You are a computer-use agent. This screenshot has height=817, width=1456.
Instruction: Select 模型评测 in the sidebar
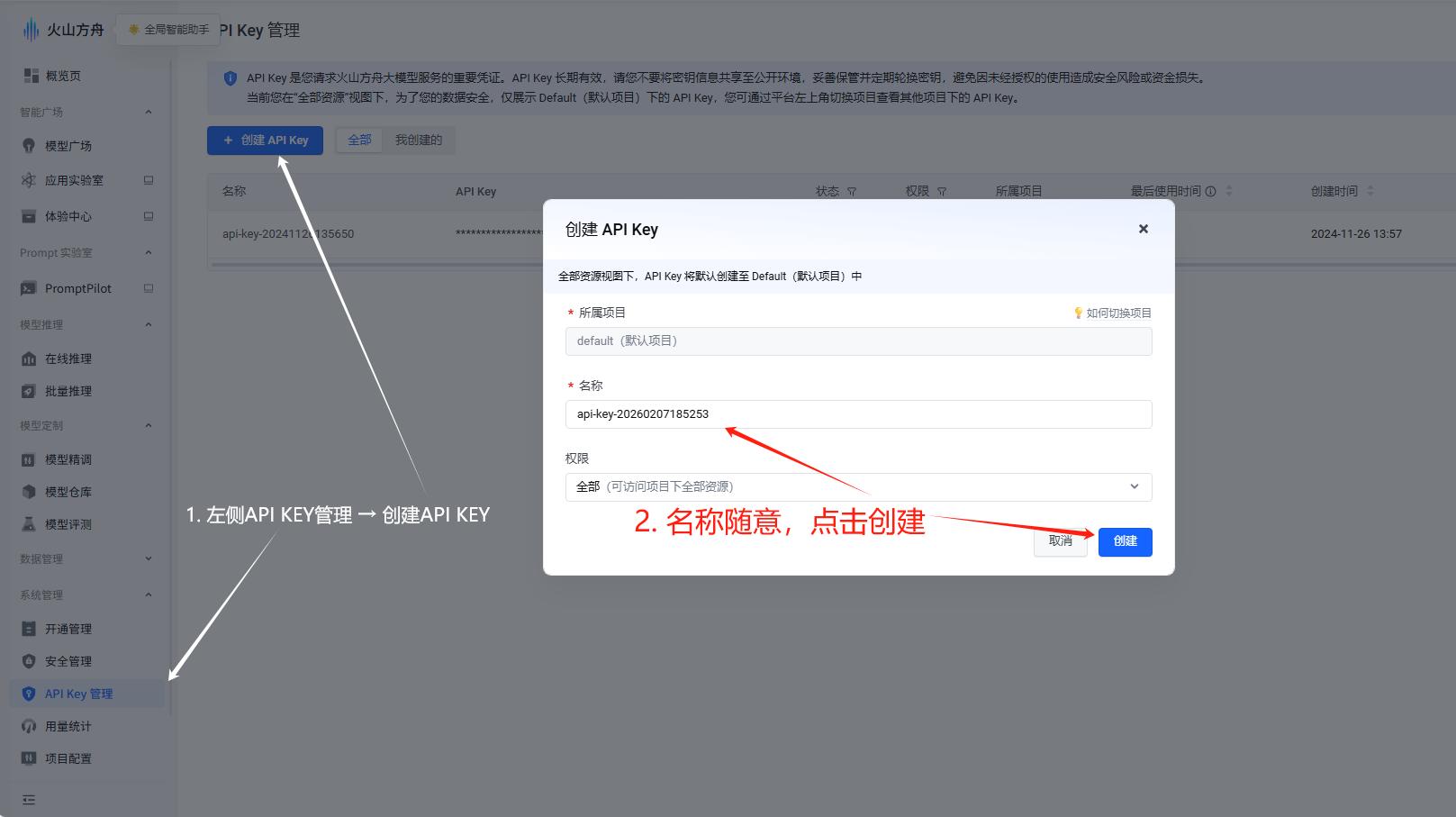69,523
